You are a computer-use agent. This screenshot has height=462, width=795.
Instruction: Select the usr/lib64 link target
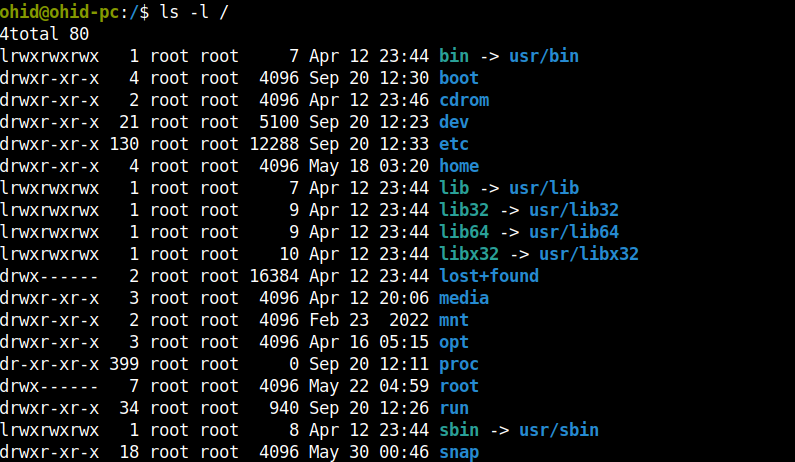[x=574, y=232]
